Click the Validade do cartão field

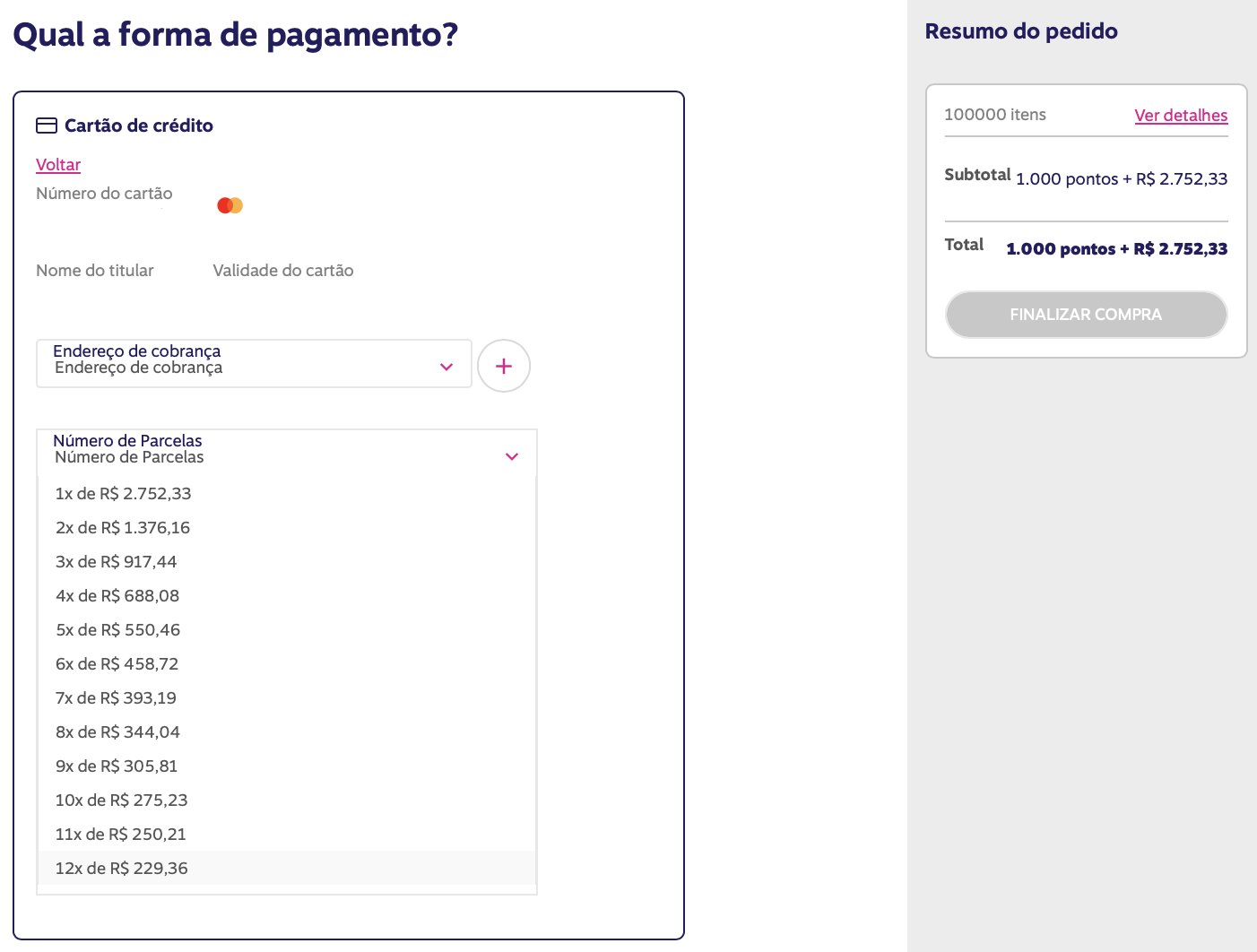tap(283, 271)
